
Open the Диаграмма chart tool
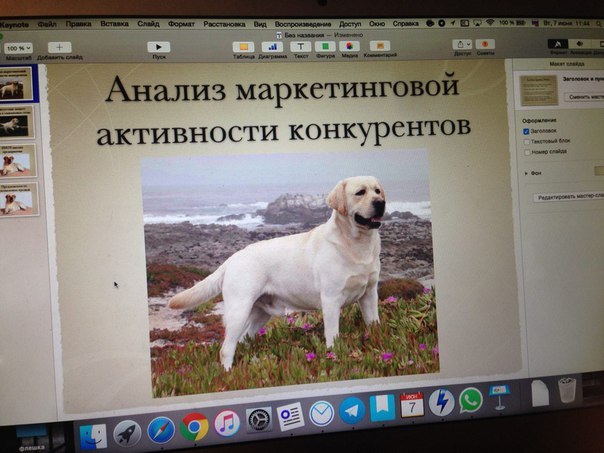point(272,46)
